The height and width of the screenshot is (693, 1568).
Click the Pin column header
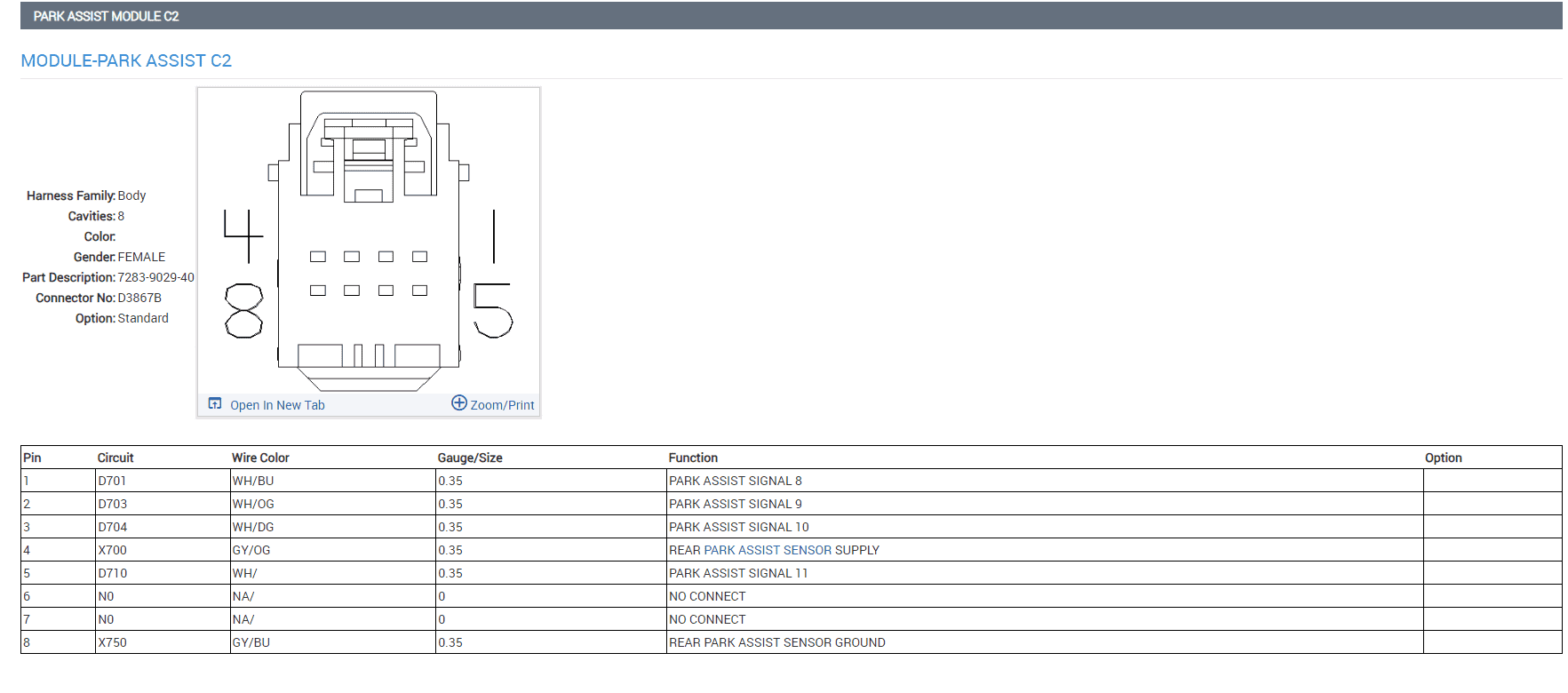(33, 458)
